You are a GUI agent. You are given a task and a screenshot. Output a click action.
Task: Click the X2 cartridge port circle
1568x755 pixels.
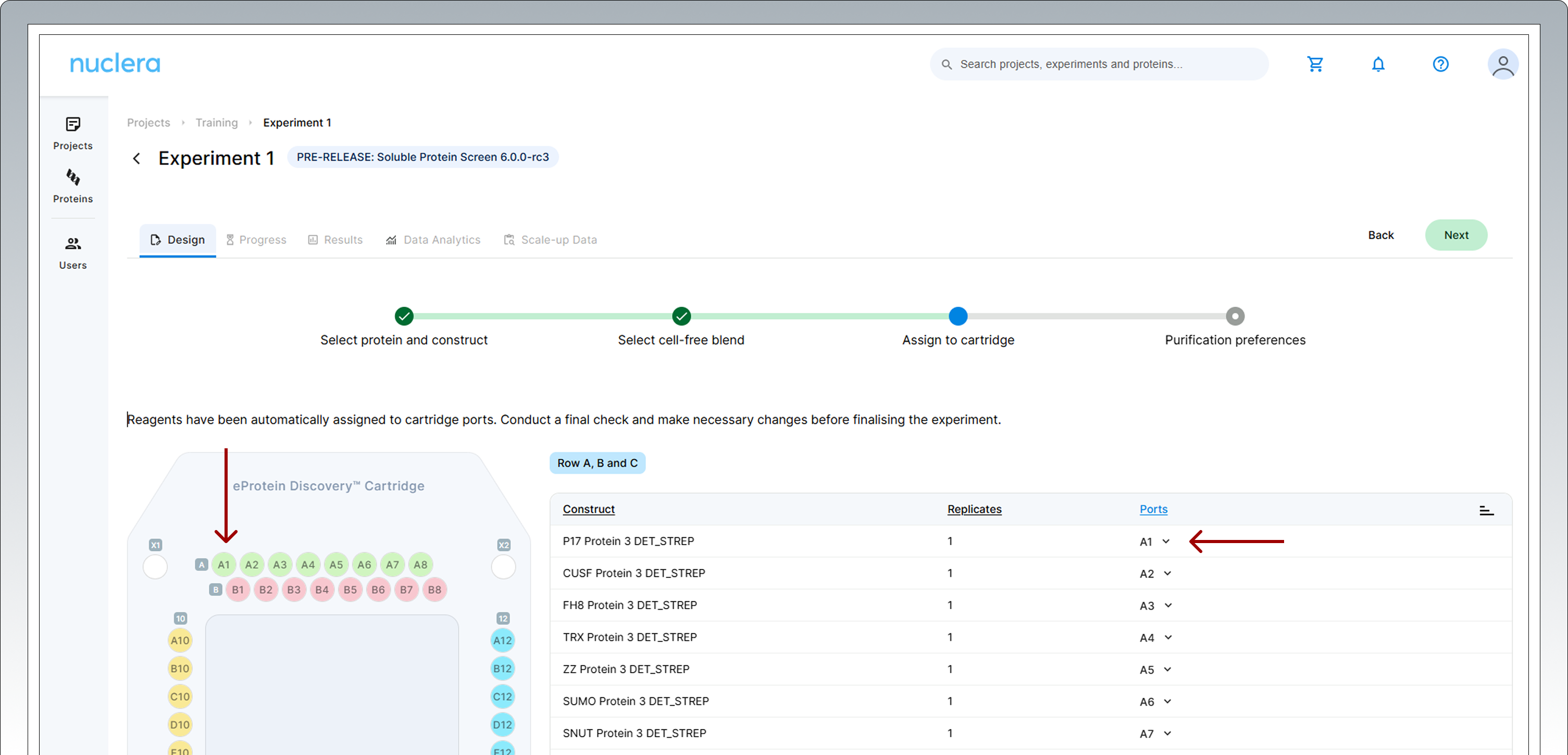[x=503, y=567]
